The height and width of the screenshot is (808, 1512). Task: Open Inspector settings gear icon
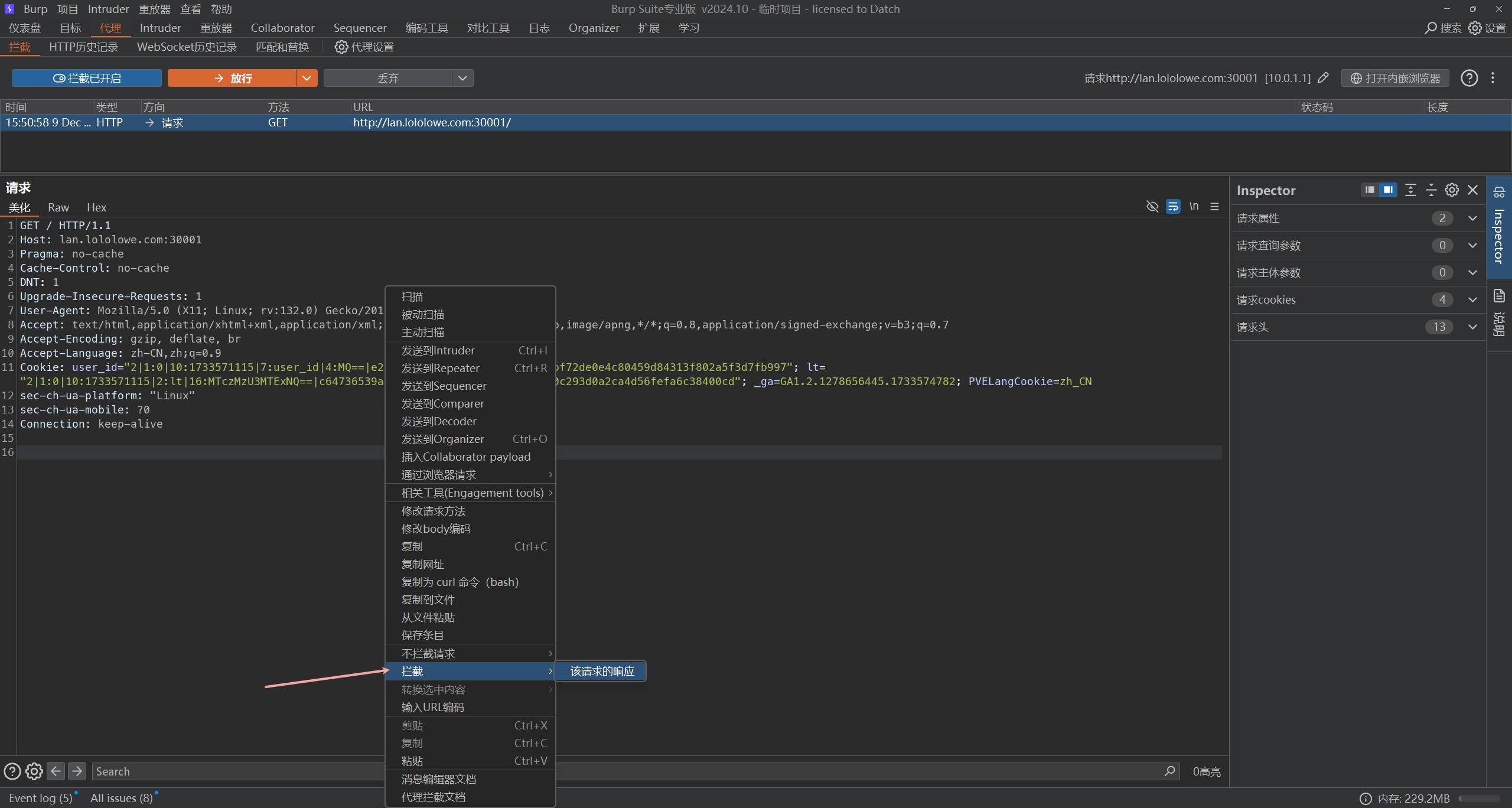point(1452,190)
